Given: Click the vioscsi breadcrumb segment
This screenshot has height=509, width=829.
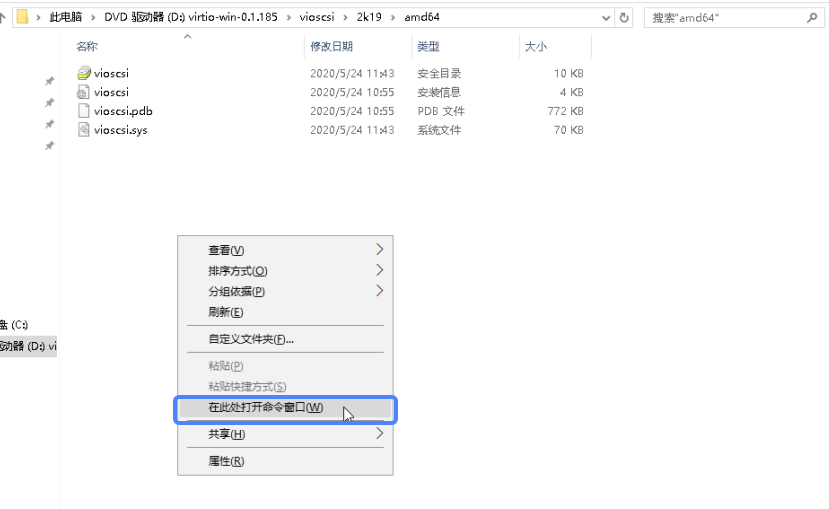Looking at the screenshot, I should pos(317,17).
